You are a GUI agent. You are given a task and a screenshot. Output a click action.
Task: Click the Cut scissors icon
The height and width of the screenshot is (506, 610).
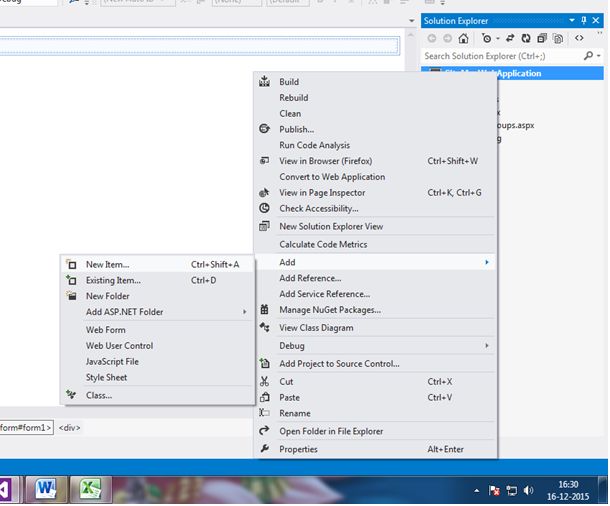pyautogui.click(x=265, y=382)
